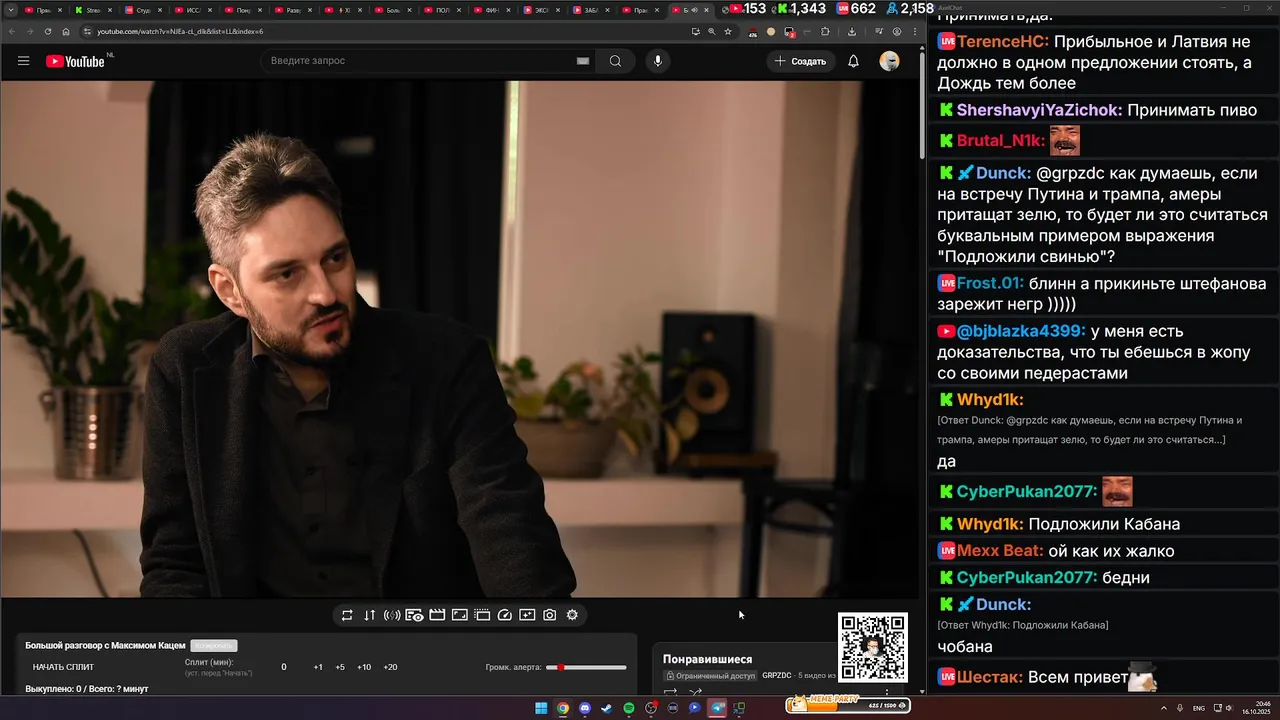Screen dimensions: 1280x720
Task: Click the Шестак username in the chat
Action: coord(990,678)
